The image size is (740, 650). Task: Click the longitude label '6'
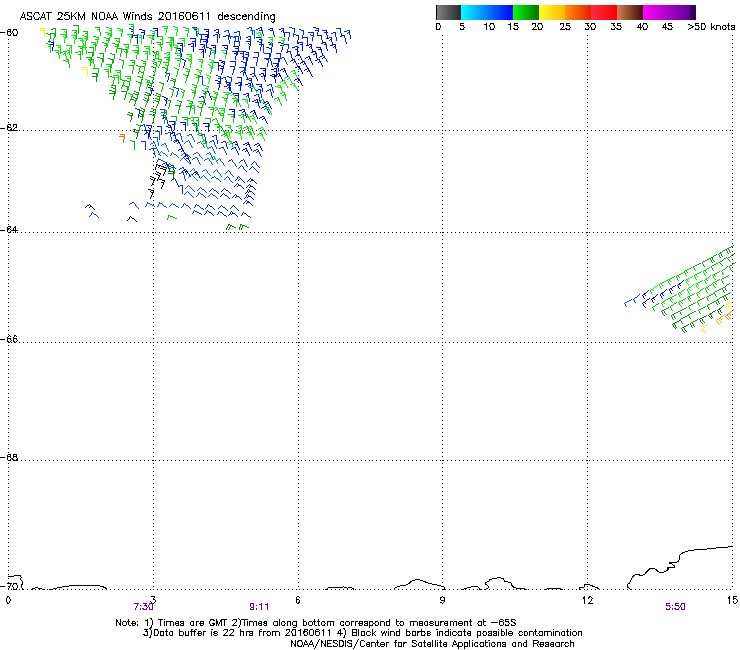[298, 600]
